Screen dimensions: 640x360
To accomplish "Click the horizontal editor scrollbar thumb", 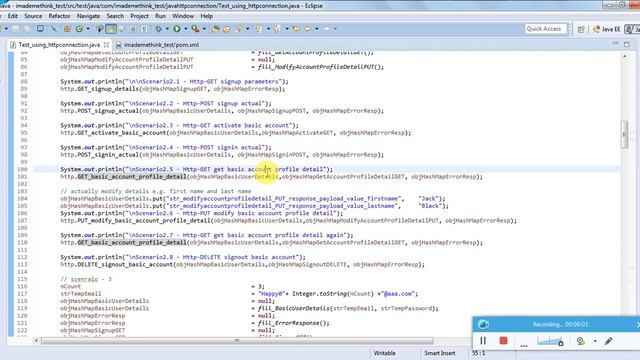I will [x=237, y=340].
